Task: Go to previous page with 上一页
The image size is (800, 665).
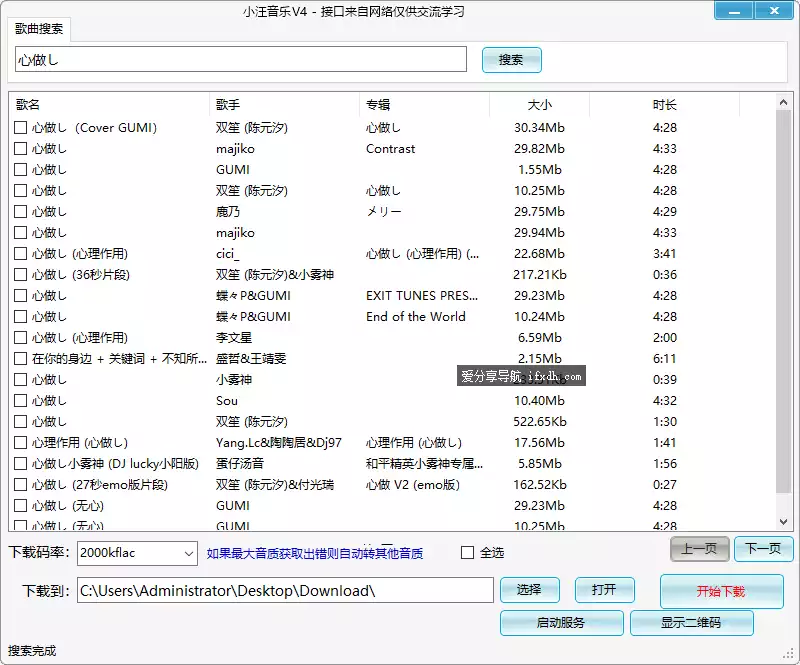Action: pos(699,549)
